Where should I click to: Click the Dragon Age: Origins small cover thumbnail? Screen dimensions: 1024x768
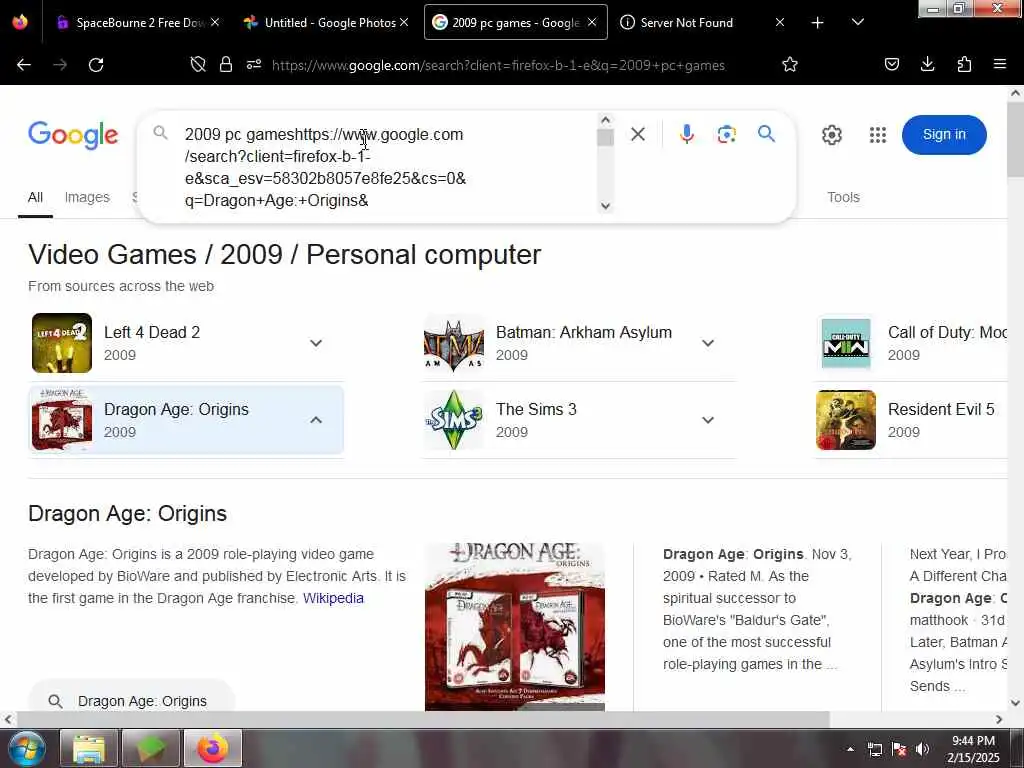tap(62, 420)
